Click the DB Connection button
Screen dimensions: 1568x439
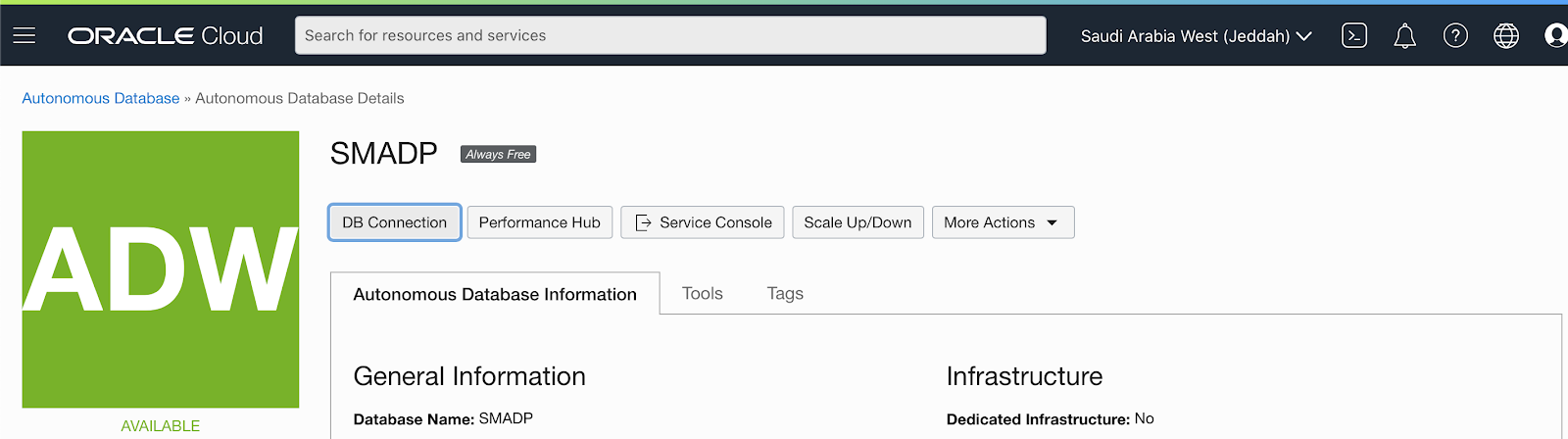click(395, 222)
